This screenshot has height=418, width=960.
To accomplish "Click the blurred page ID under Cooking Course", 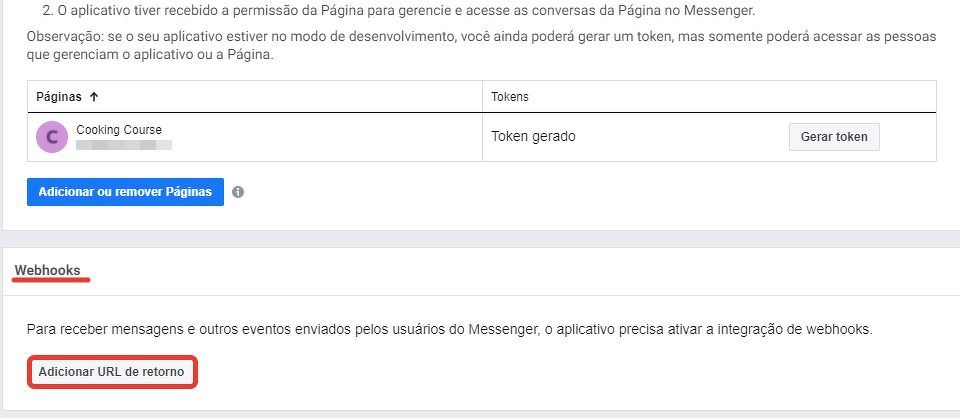I will point(124,146).
